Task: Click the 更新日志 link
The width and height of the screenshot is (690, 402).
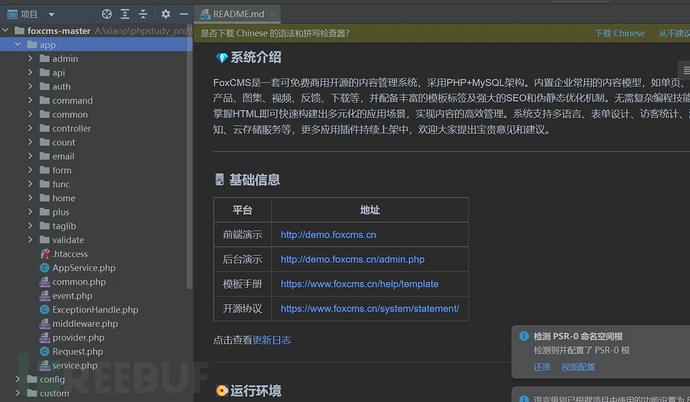Action: tap(271, 340)
